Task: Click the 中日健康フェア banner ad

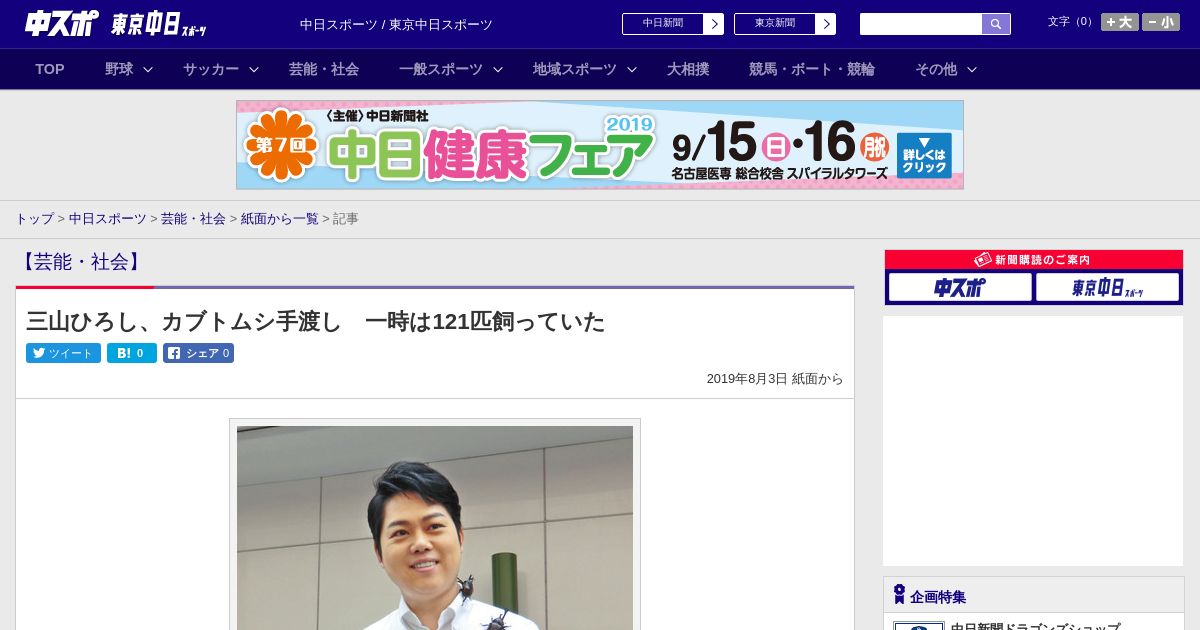Action: click(600, 145)
